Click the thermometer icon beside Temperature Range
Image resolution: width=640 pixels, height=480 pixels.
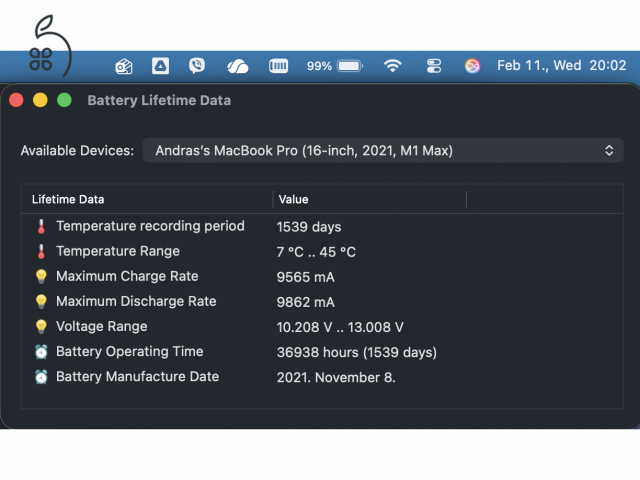click(41, 251)
